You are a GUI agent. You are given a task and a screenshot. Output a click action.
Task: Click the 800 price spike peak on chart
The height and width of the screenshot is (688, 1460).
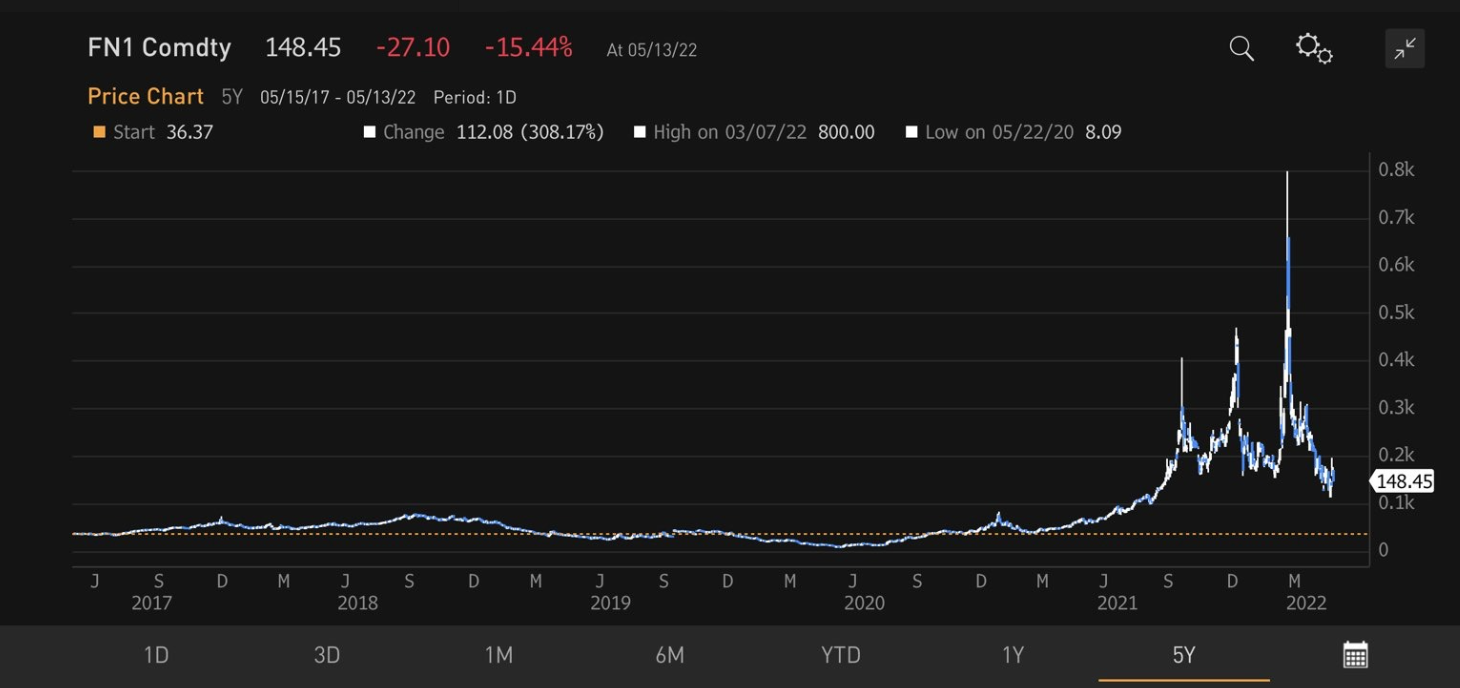click(1287, 174)
